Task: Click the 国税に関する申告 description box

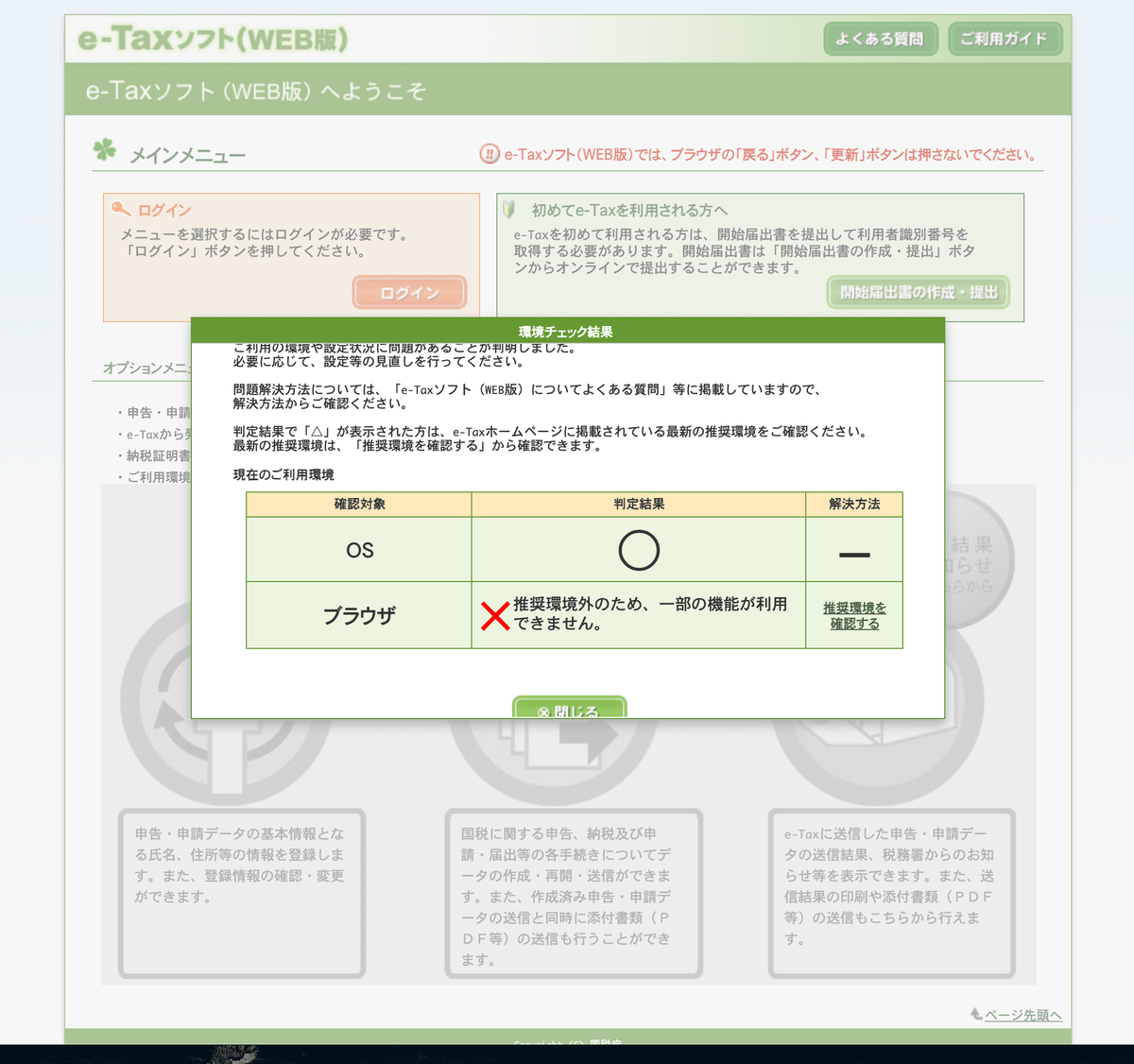Action: (x=574, y=894)
